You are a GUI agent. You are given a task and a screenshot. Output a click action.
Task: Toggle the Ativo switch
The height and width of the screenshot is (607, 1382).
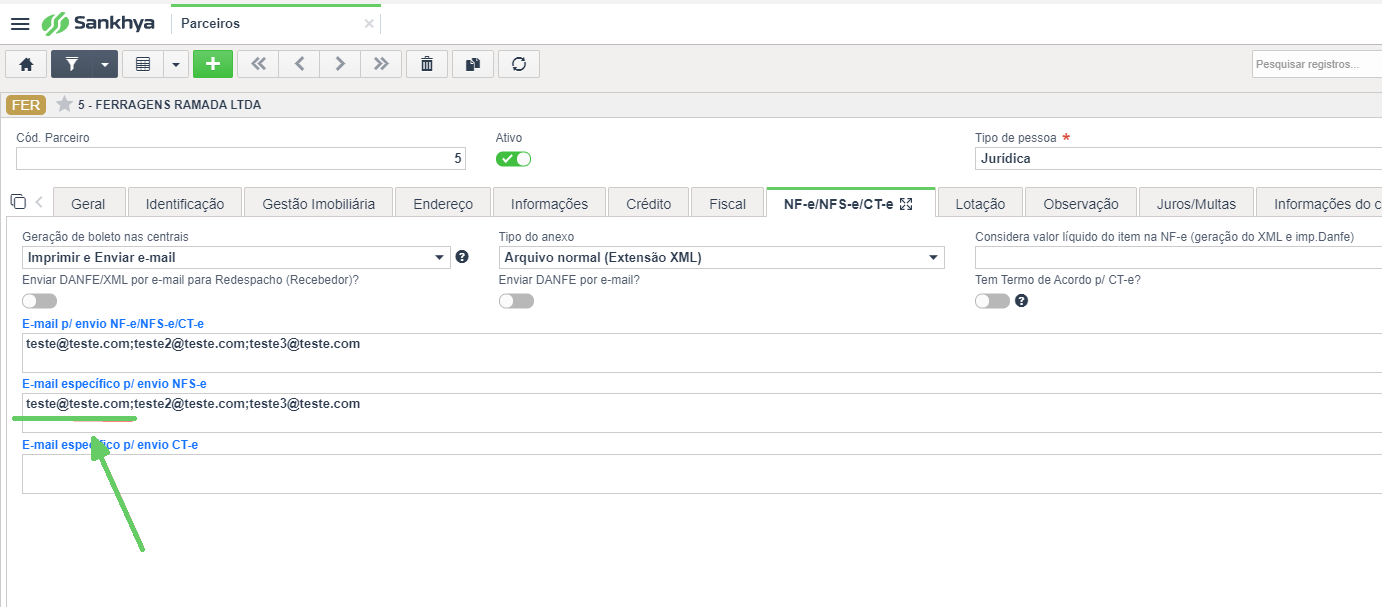515,158
